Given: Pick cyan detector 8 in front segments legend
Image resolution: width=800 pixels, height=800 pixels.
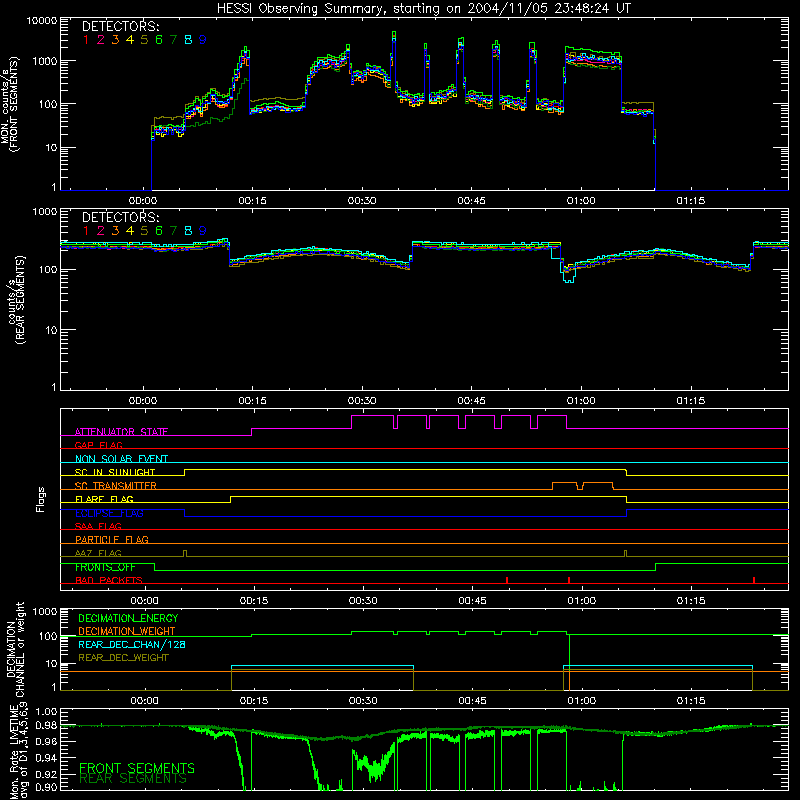Looking at the screenshot, I should (x=188, y=40).
